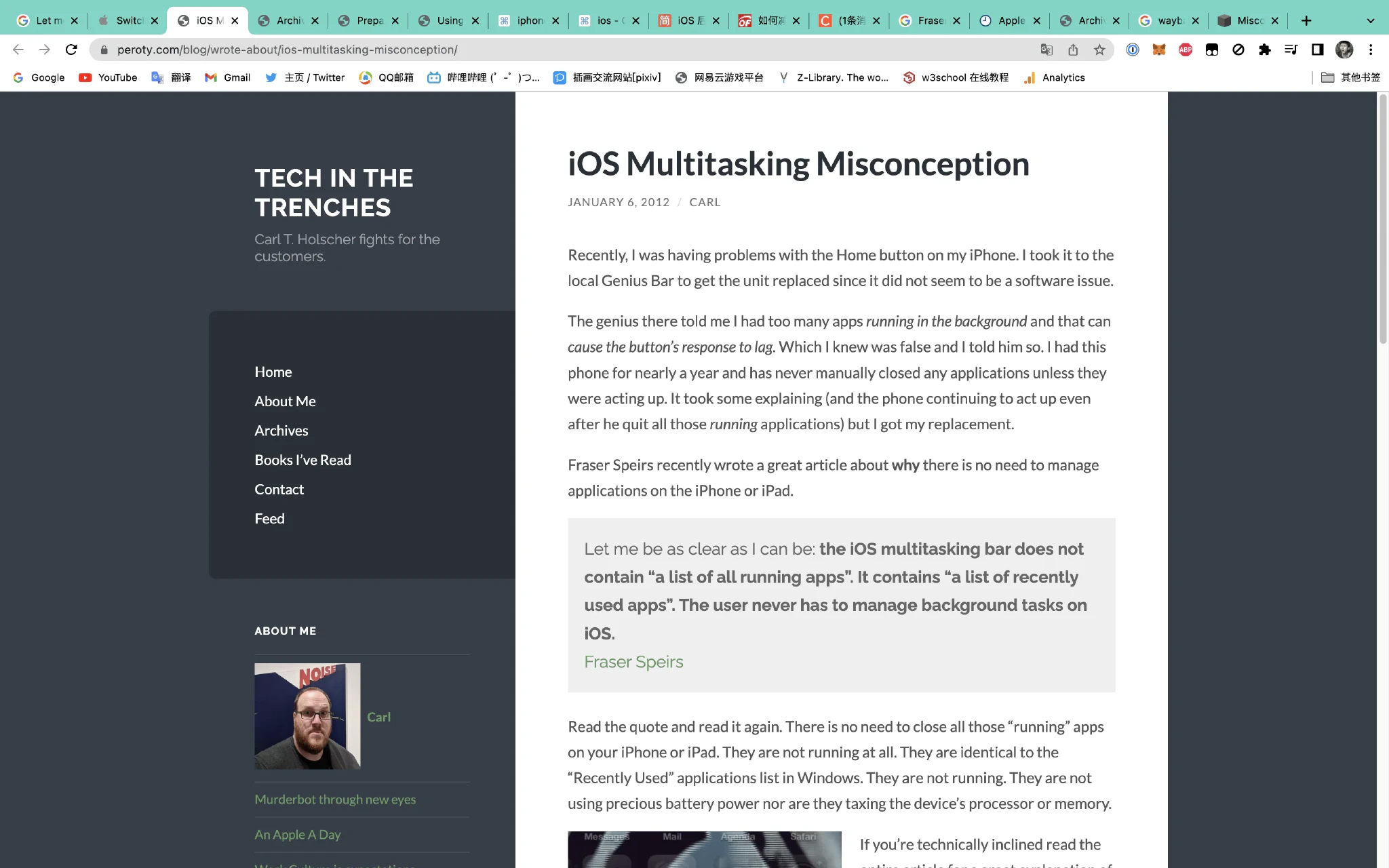
Task: Click the MetaMask fox extension icon
Action: click(1159, 50)
